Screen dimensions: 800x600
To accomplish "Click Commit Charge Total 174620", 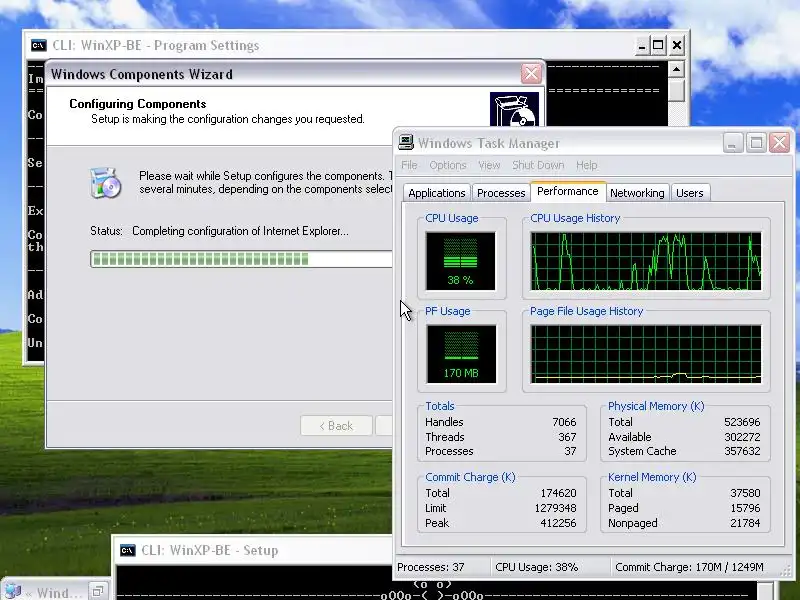I will 558,493.
